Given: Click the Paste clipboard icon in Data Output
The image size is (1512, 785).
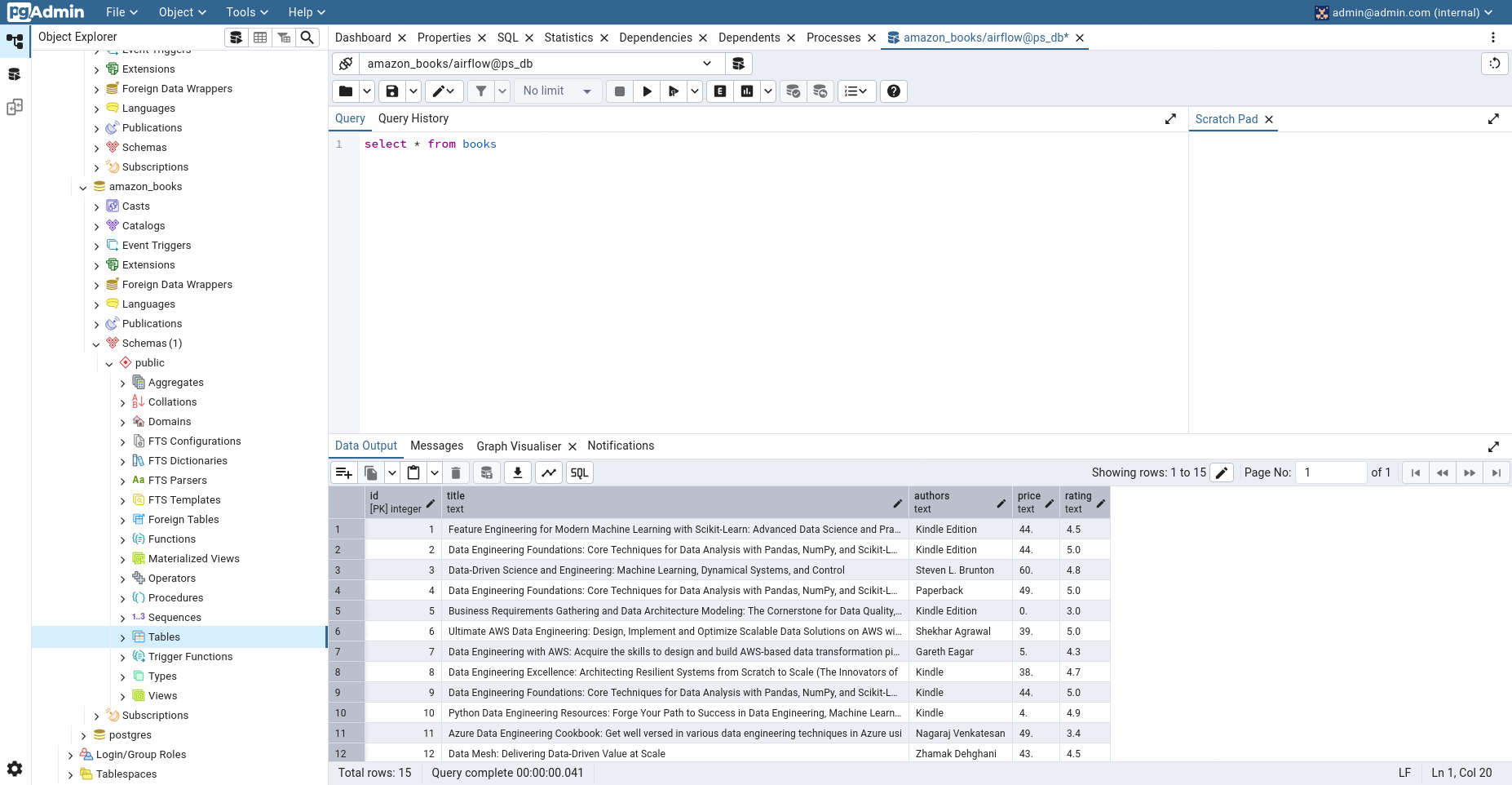Looking at the screenshot, I should point(413,472).
